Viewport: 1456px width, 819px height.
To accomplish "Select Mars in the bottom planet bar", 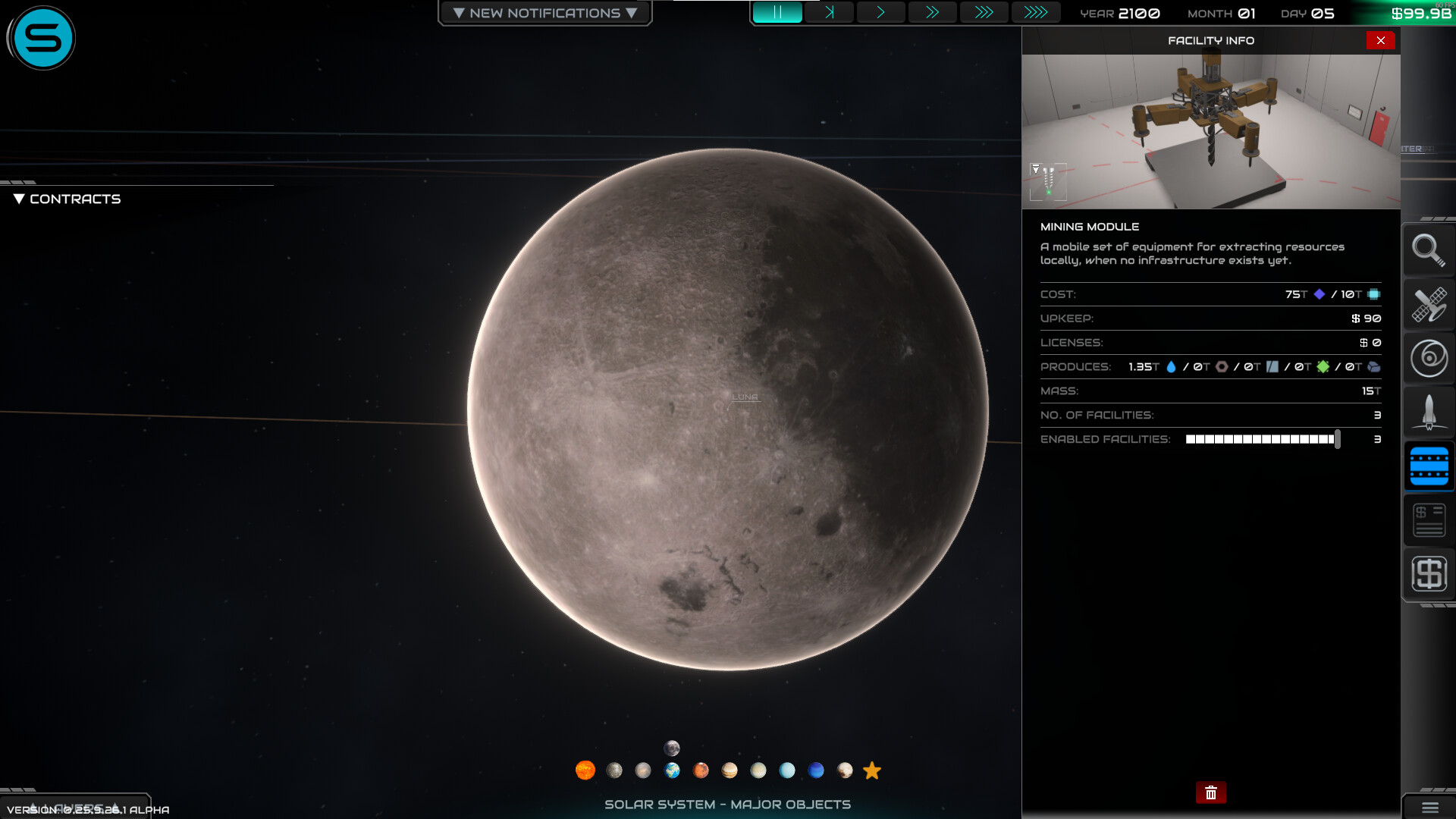I will 701,770.
